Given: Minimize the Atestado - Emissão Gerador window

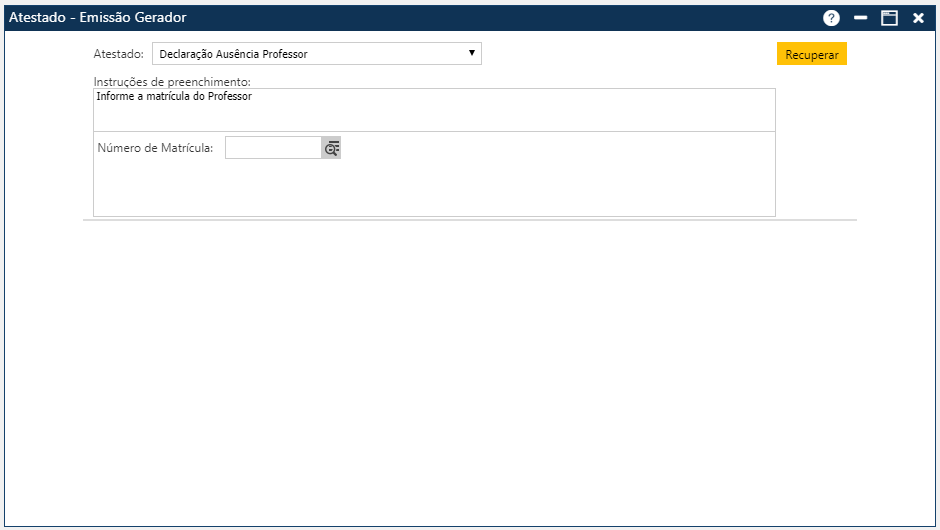Looking at the screenshot, I should pyautogui.click(x=860, y=18).
